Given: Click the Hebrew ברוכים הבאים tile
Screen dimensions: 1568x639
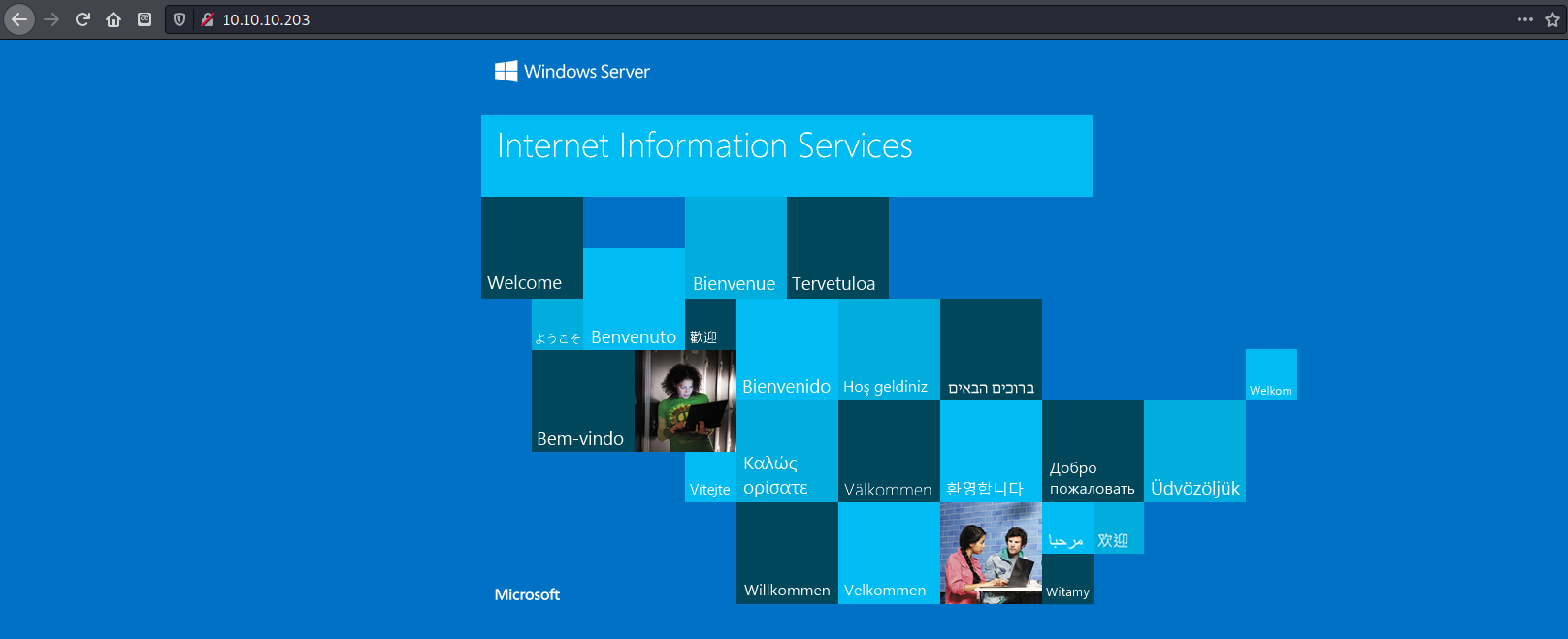Looking at the screenshot, I should click(x=991, y=349).
